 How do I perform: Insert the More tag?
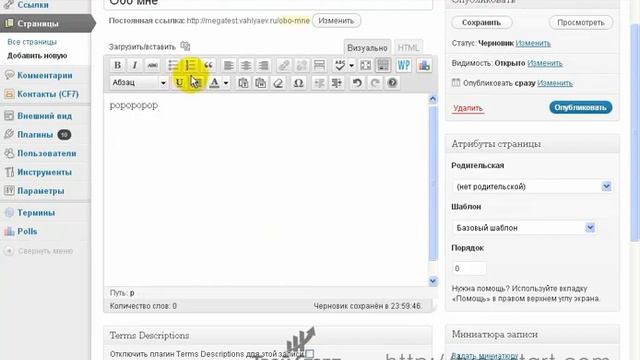[319, 65]
